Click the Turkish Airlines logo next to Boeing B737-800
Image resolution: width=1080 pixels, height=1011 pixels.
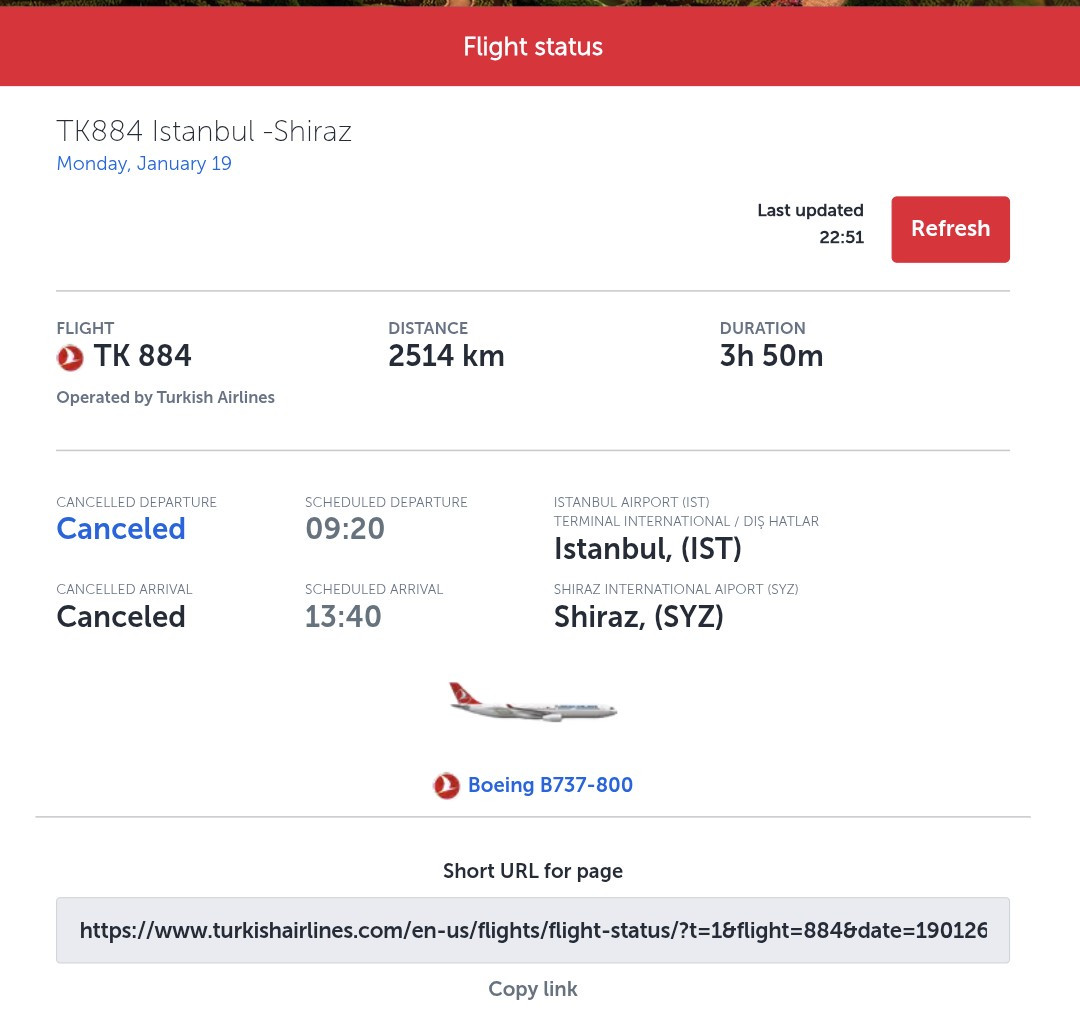(x=446, y=786)
